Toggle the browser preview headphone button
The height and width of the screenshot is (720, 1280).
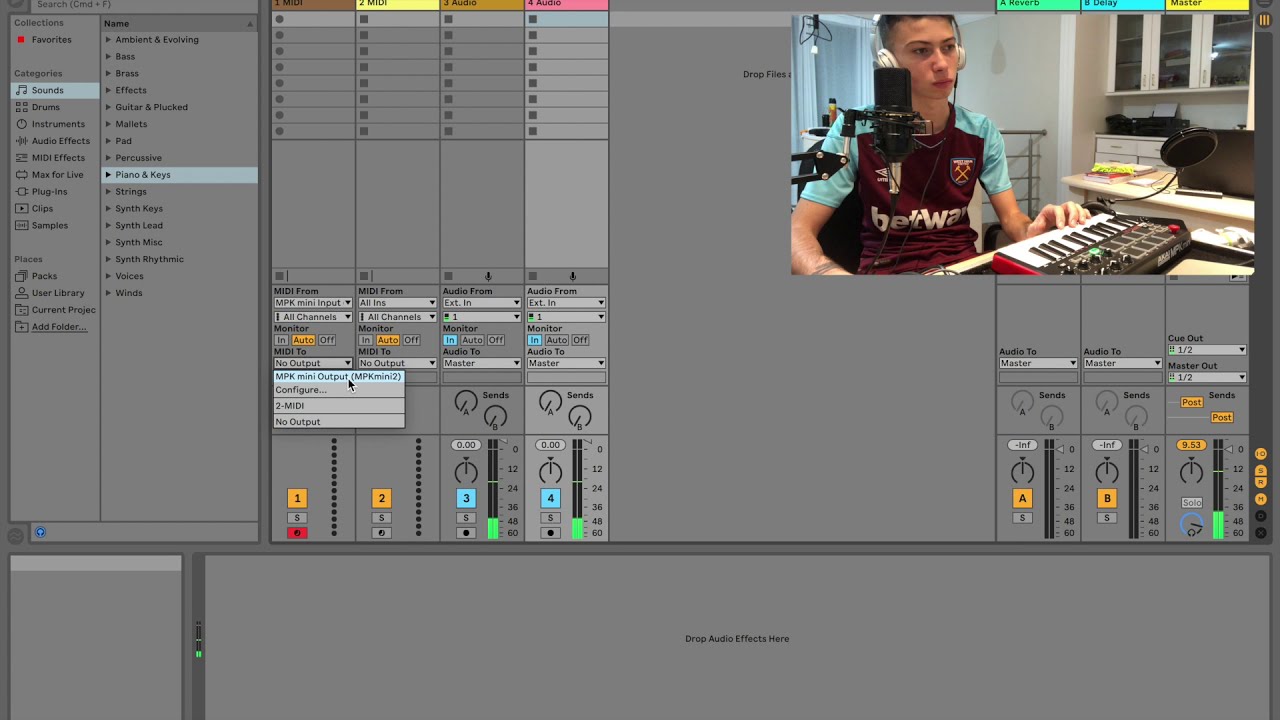40,532
